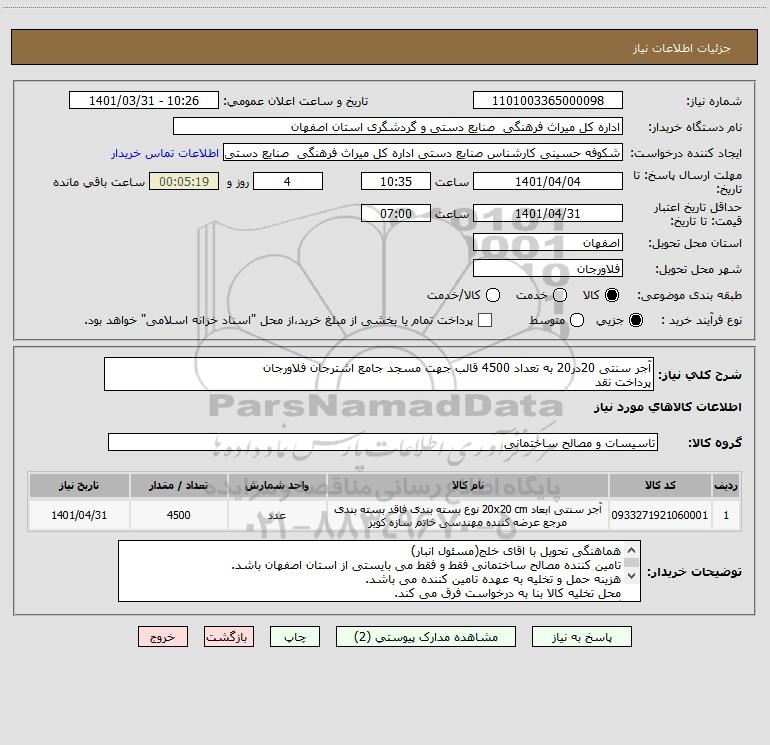Select the خدمت radio button
Image resolution: width=770 pixels, height=745 pixels.
tap(560, 295)
